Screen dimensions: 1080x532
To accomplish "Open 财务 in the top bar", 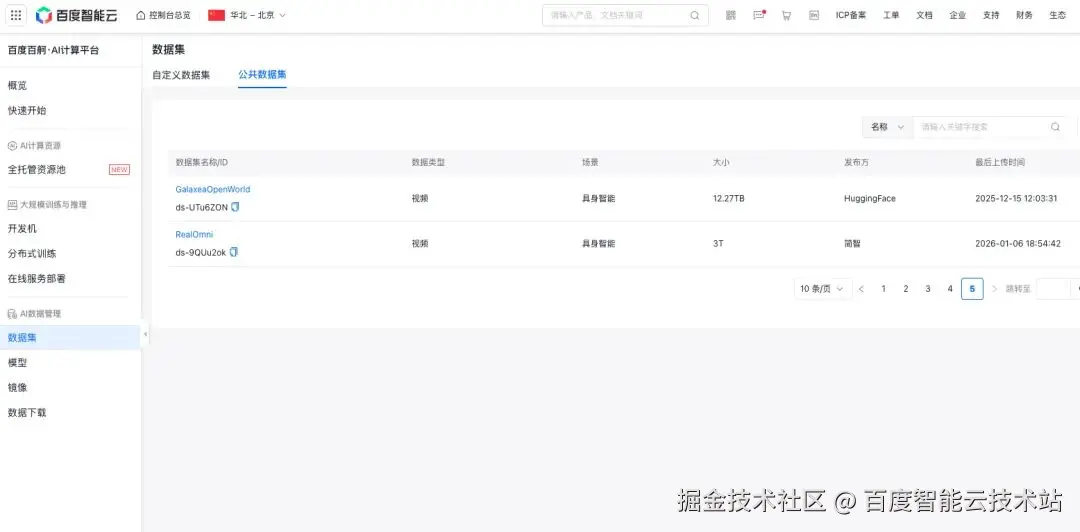I will coord(1024,15).
